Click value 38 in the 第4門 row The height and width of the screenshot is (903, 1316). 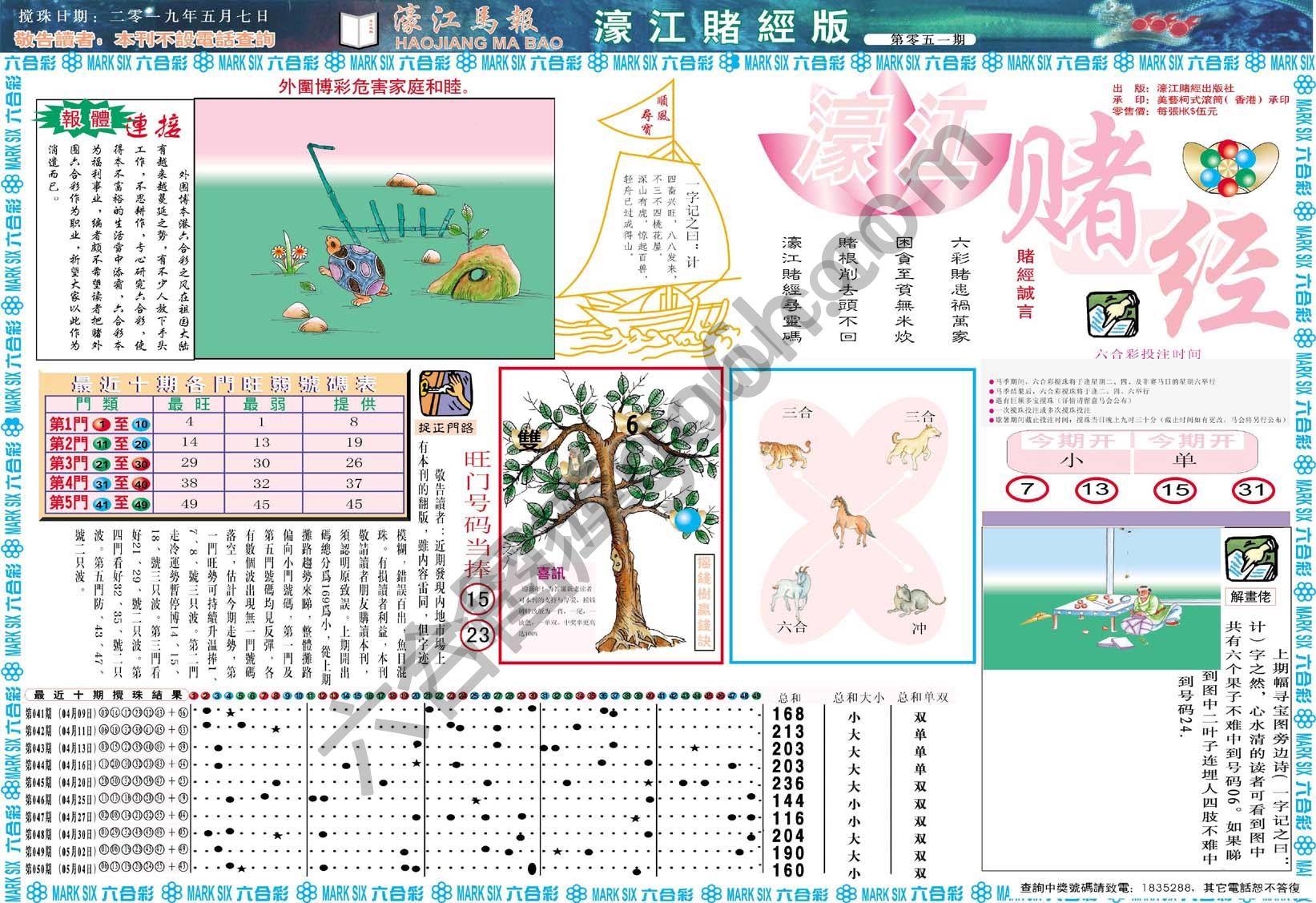click(x=189, y=483)
